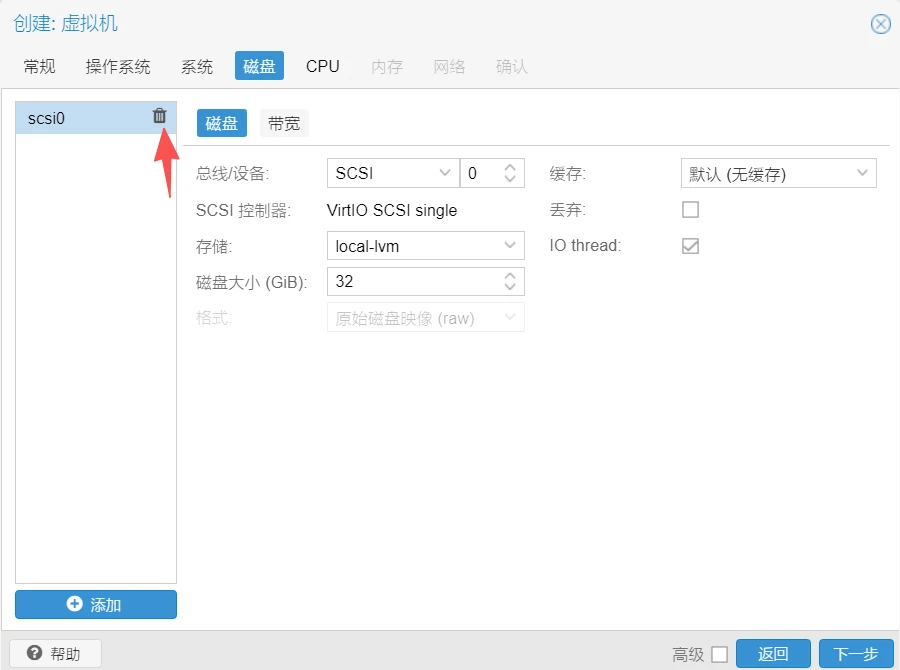900x670 pixels.
Task: Click the question mark icon beside 帮助
Action: pyautogui.click(x=34, y=654)
